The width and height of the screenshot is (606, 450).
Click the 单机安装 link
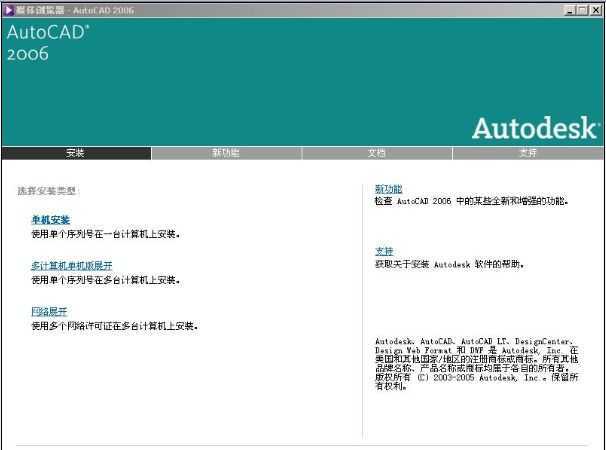51,220
